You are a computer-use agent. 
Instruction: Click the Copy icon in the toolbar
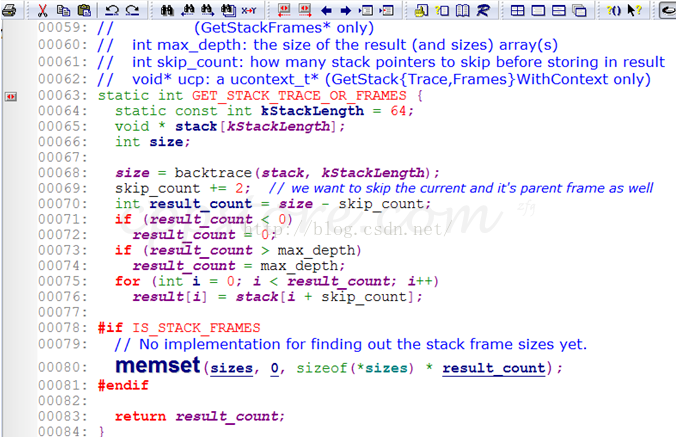tap(64, 11)
